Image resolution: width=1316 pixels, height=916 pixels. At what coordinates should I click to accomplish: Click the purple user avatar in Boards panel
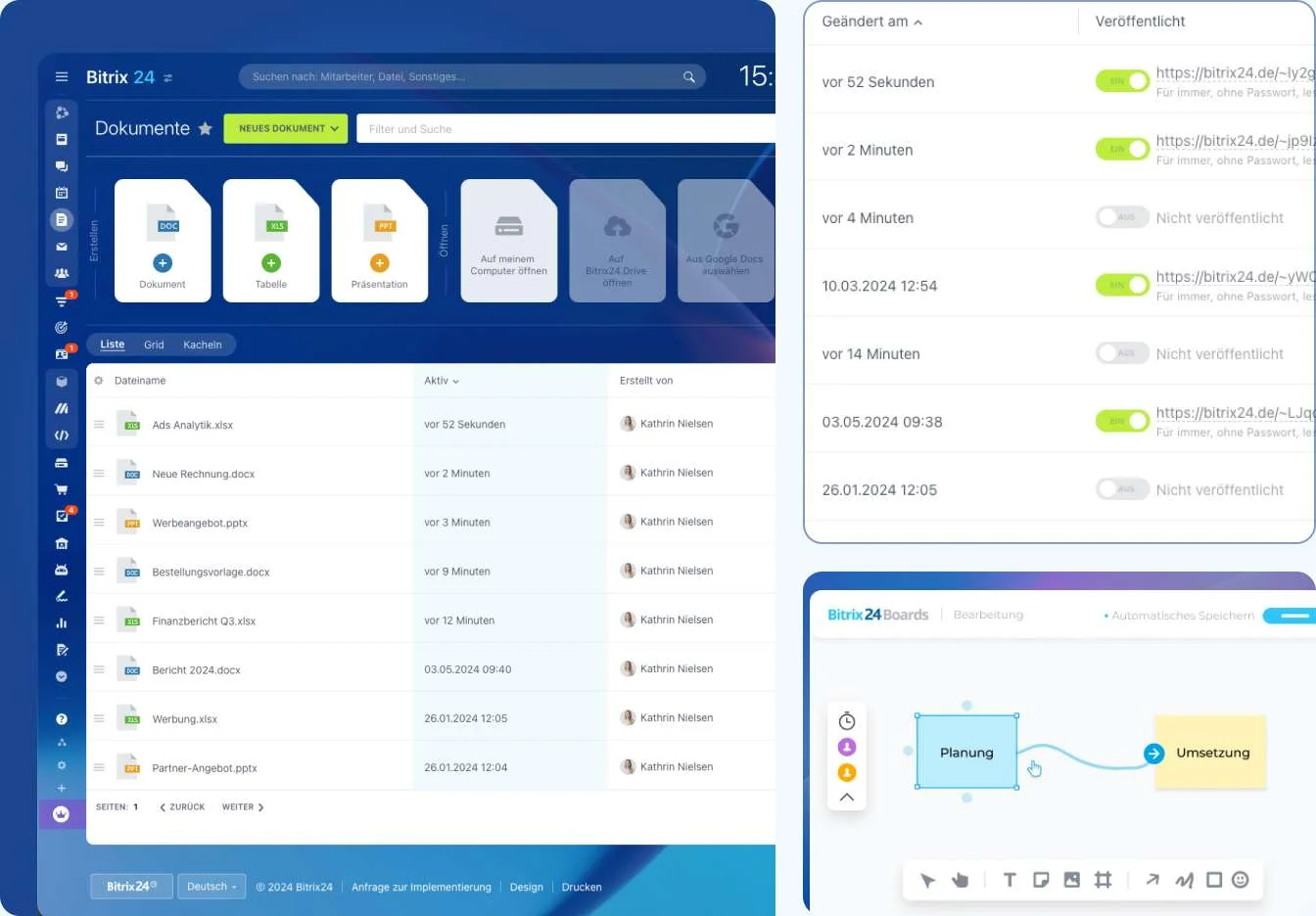tap(847, 747)
